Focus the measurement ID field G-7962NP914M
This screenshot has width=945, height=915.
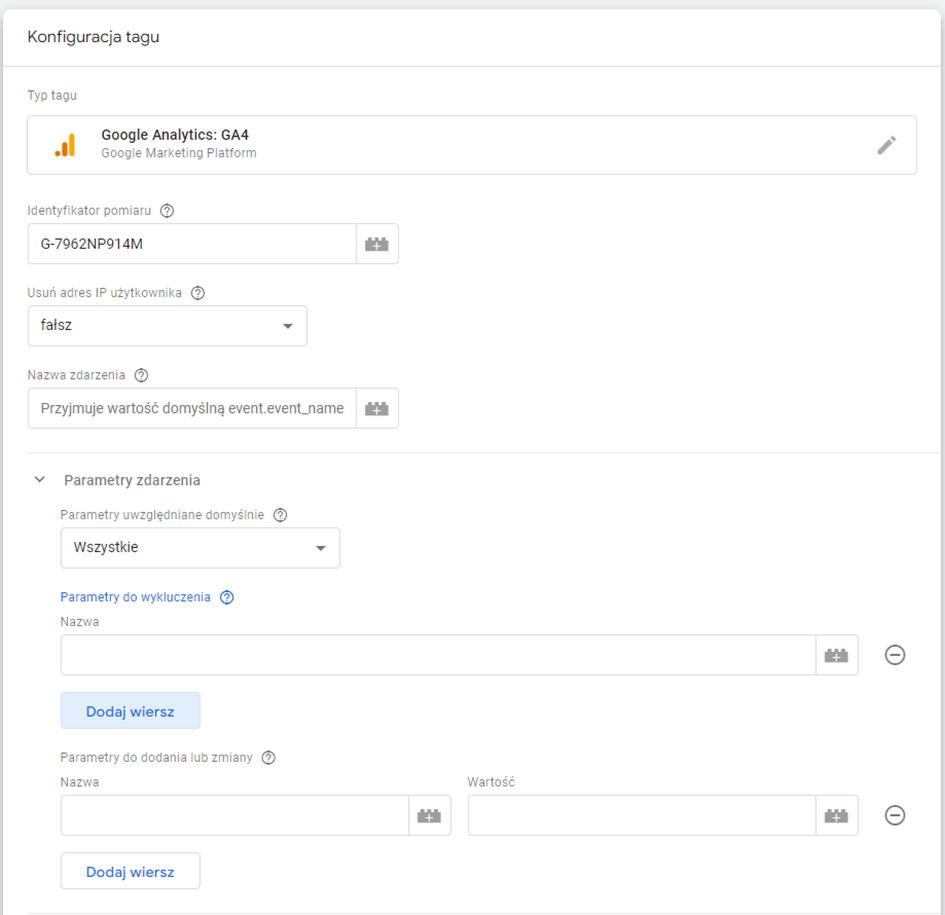pyautogui.click(x=192, y=244)
